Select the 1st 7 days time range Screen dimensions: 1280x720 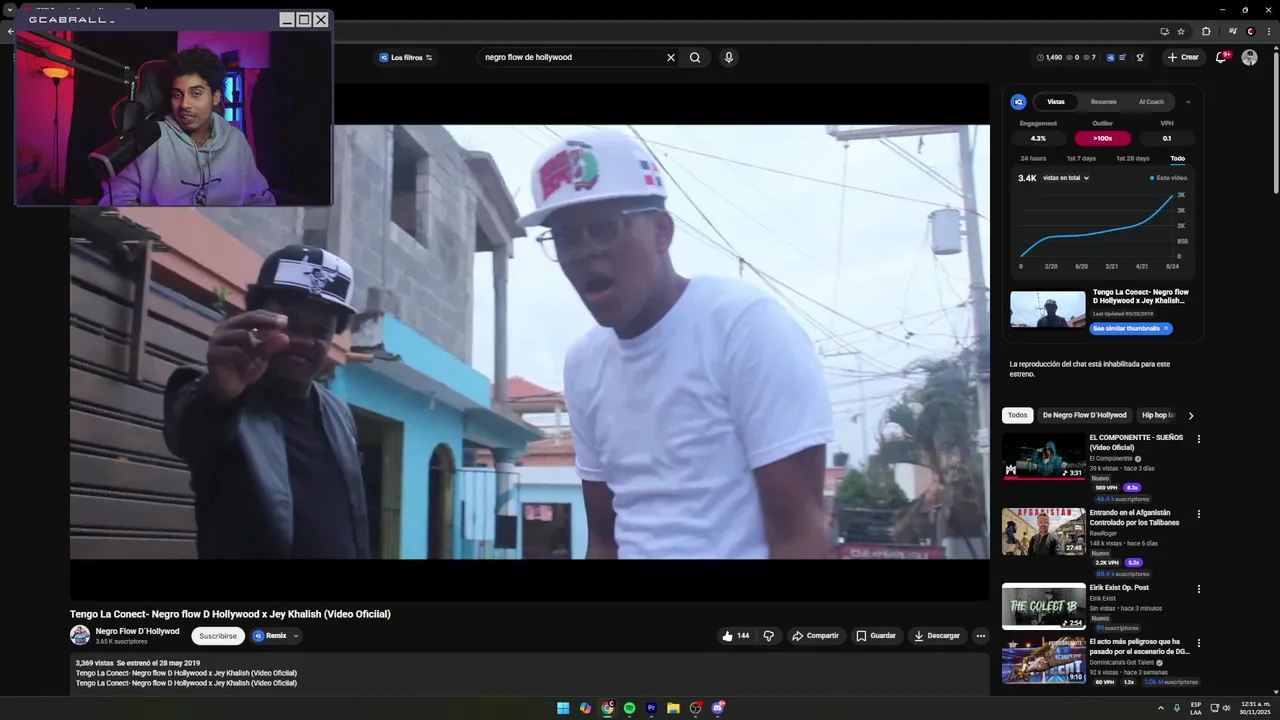pos(1081,158)
